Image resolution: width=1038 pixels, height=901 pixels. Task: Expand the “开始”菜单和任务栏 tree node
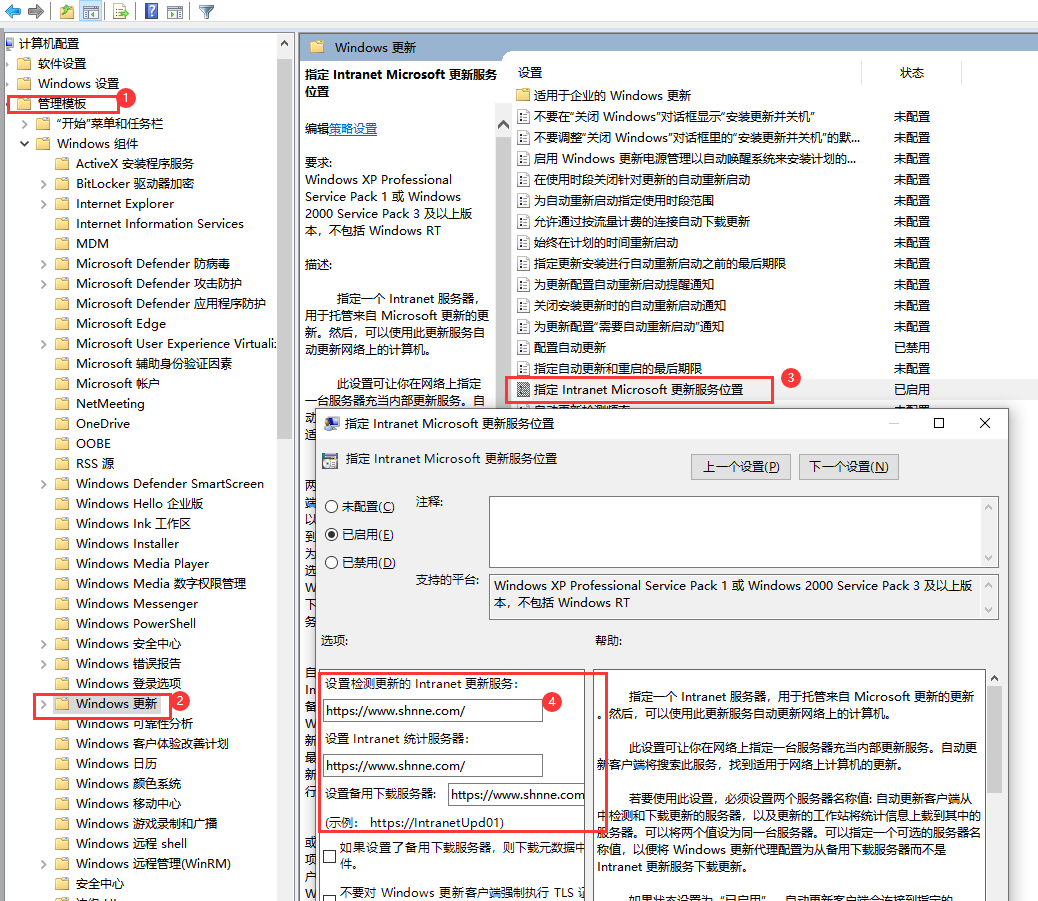(24, 124)
